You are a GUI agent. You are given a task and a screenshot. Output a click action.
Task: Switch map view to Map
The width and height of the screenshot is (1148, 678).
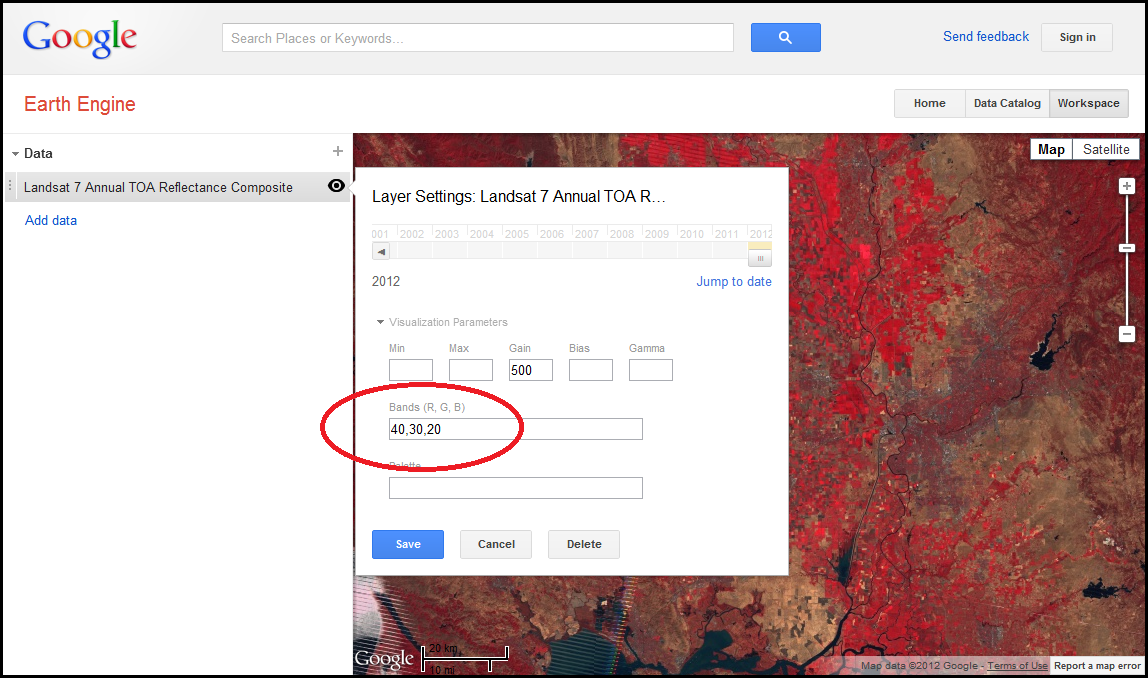1051,149
